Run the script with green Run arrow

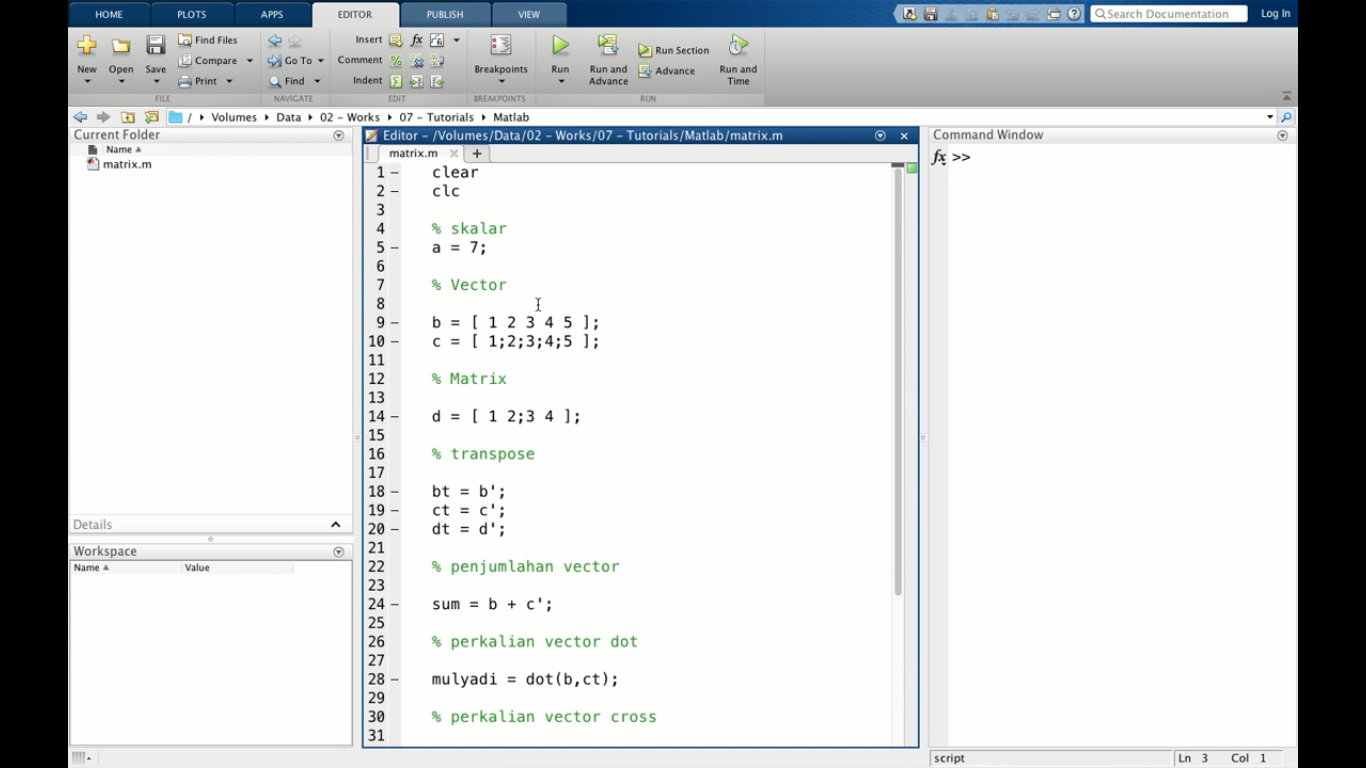(x=560, y=45)
